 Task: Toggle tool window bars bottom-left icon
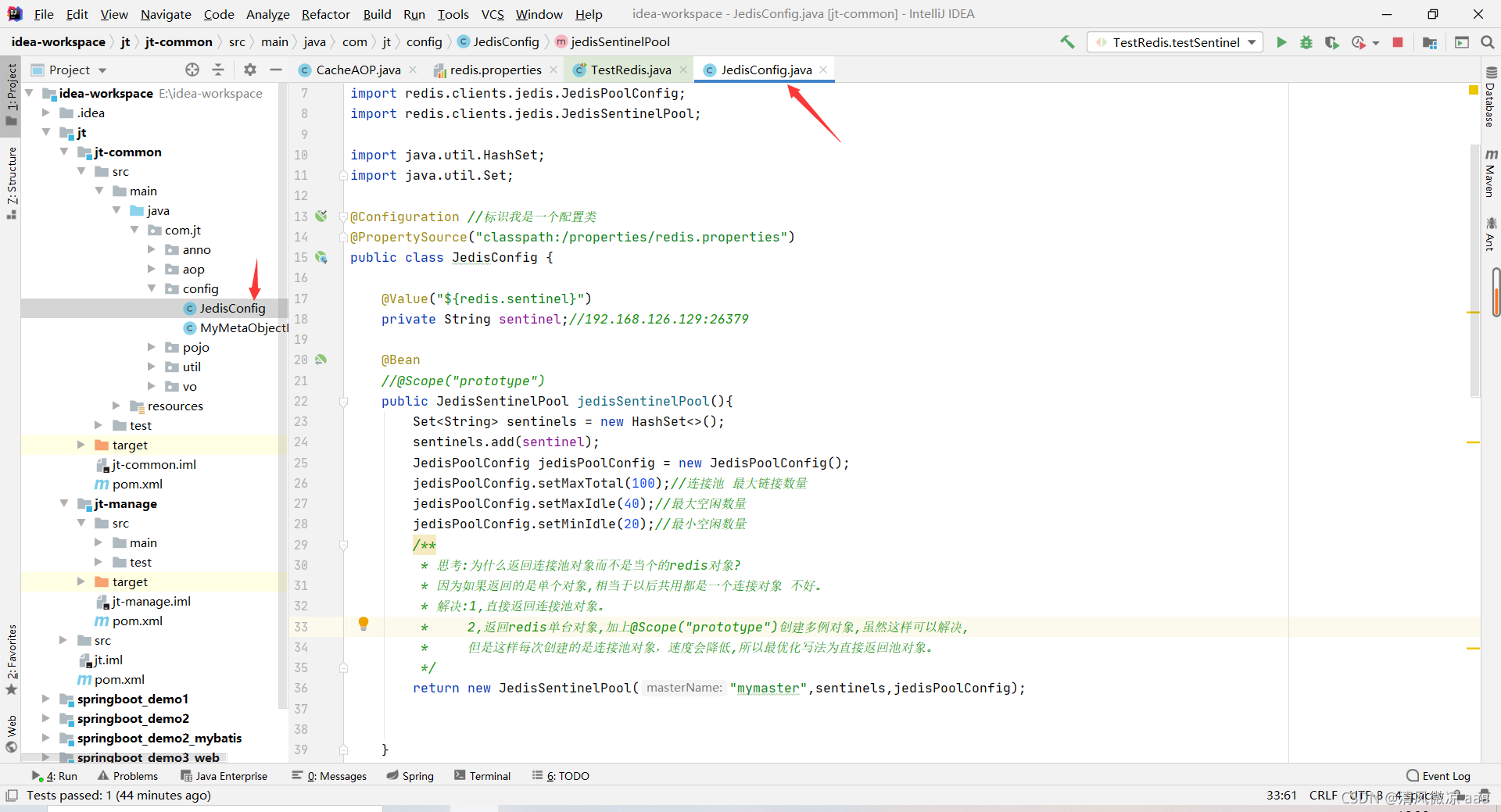coord(11,796)
